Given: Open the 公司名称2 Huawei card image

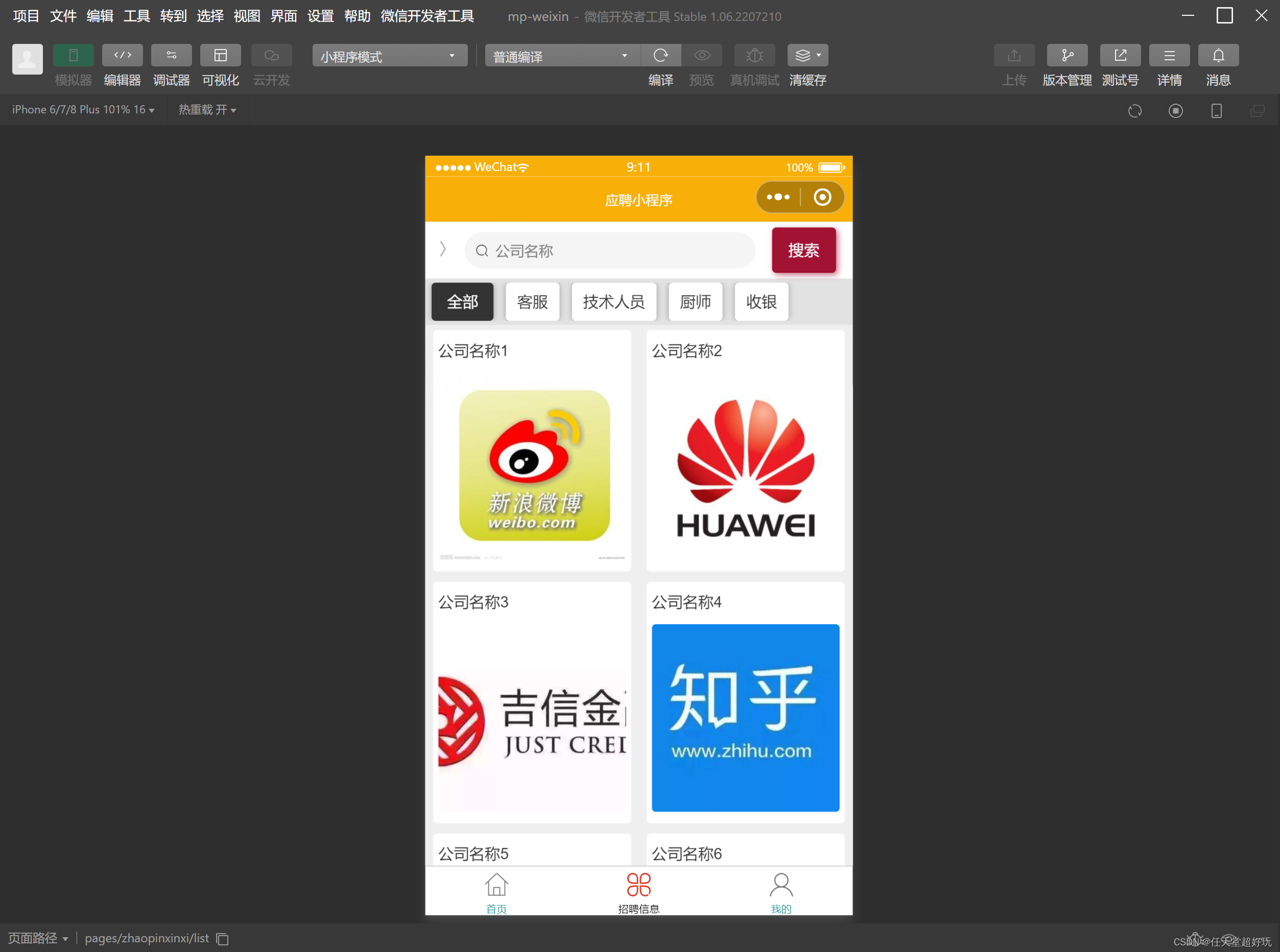Looking at the screenshot, I should point(745,466).
